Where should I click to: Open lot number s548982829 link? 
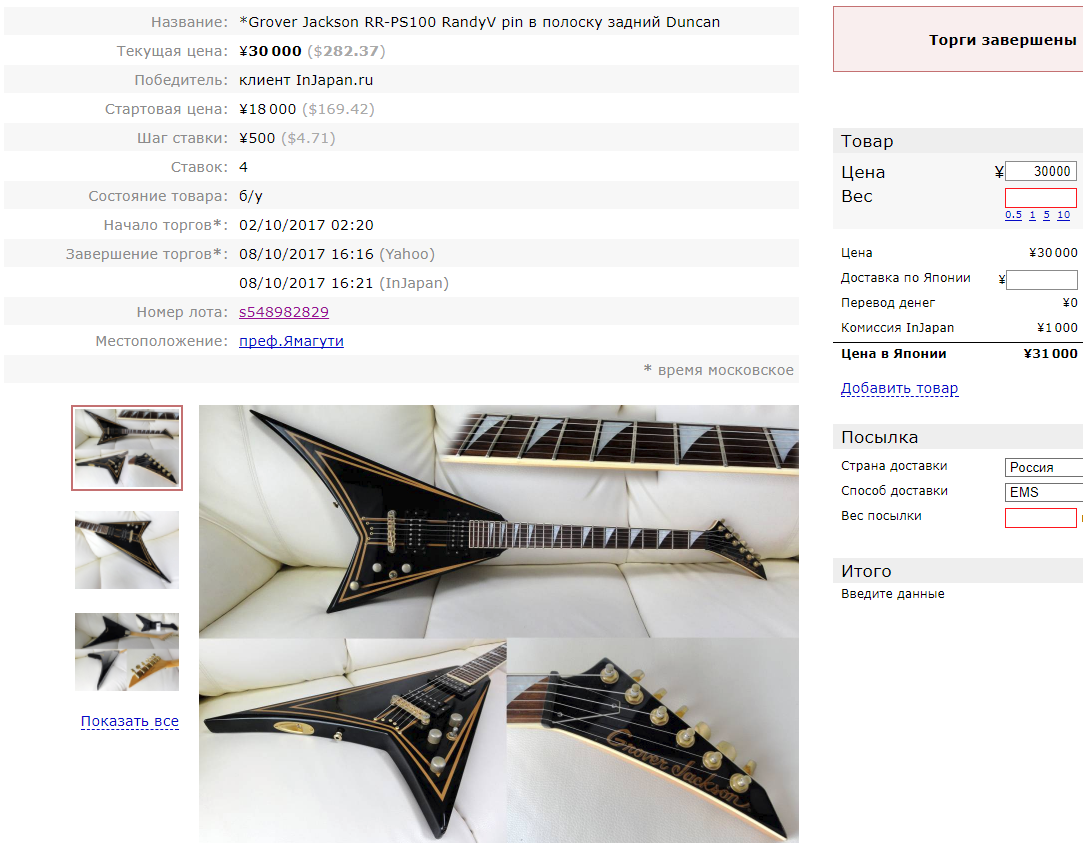(283, 312)
